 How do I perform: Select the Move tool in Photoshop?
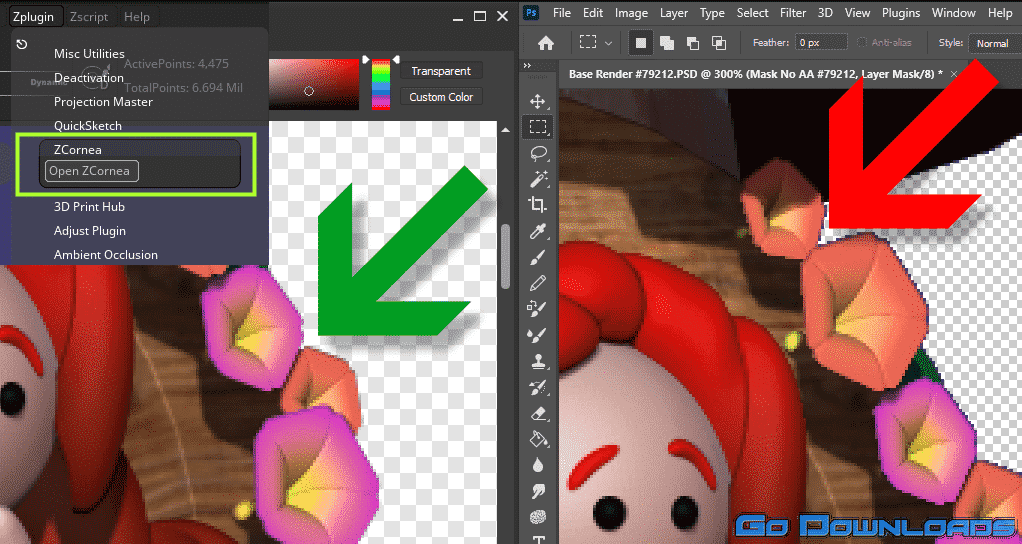click(538, 101)
